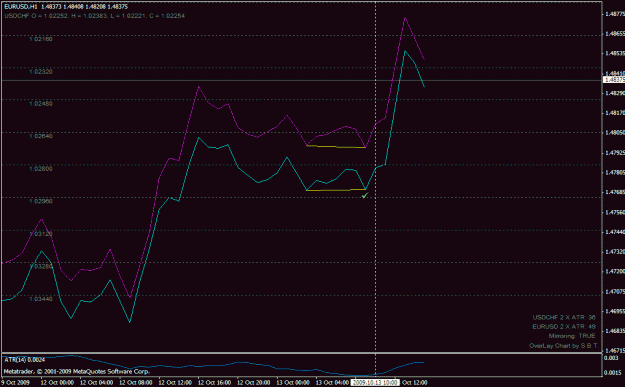This screenshot has width=625, height=387.
Task: Click the right-axis price 1.48050
Action: (x=615, y=133)
